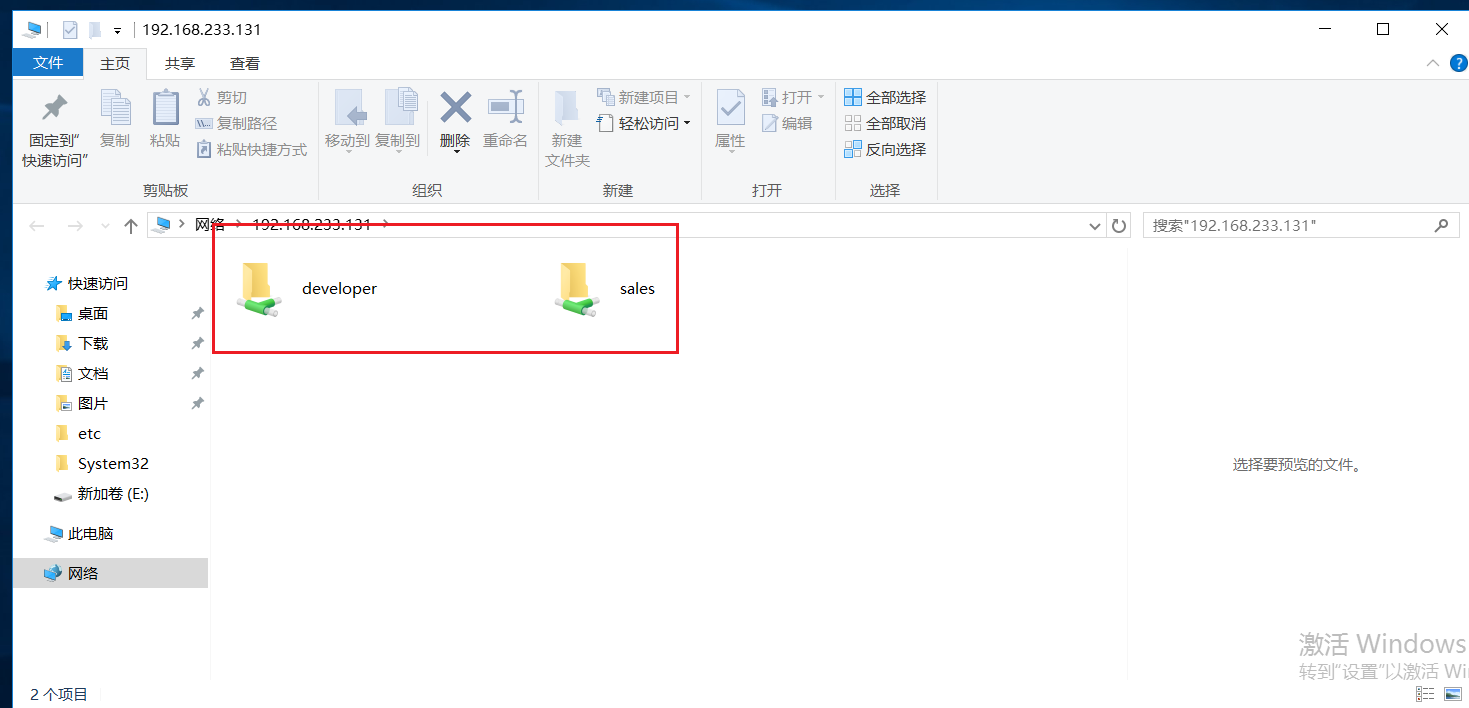Open Easy access (轻松访问) dropdown
Image resolution: width=1469 pixels, height=708 pixels.
644,123
